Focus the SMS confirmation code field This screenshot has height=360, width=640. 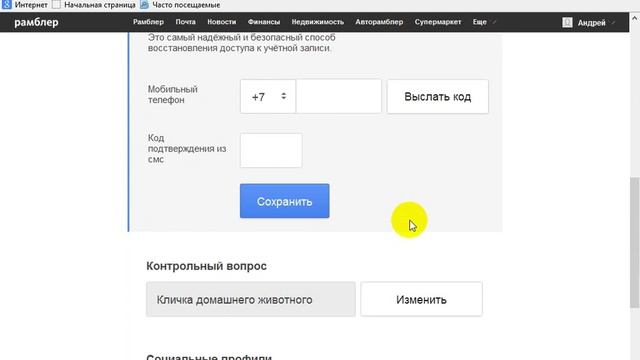click(271, 150)
